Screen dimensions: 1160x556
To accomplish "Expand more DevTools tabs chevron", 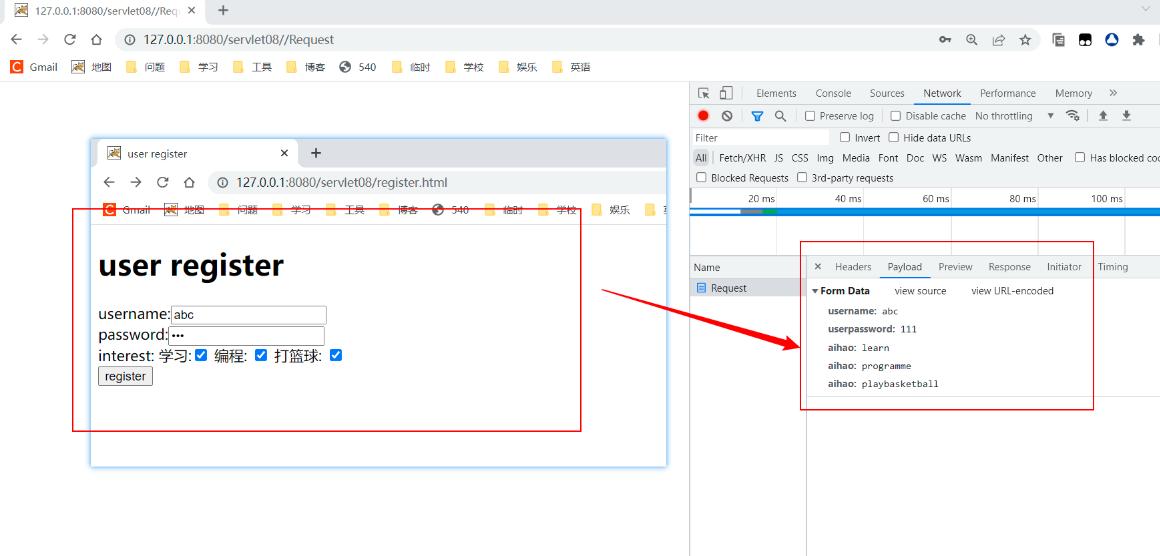I will [x=1113, y=93].
